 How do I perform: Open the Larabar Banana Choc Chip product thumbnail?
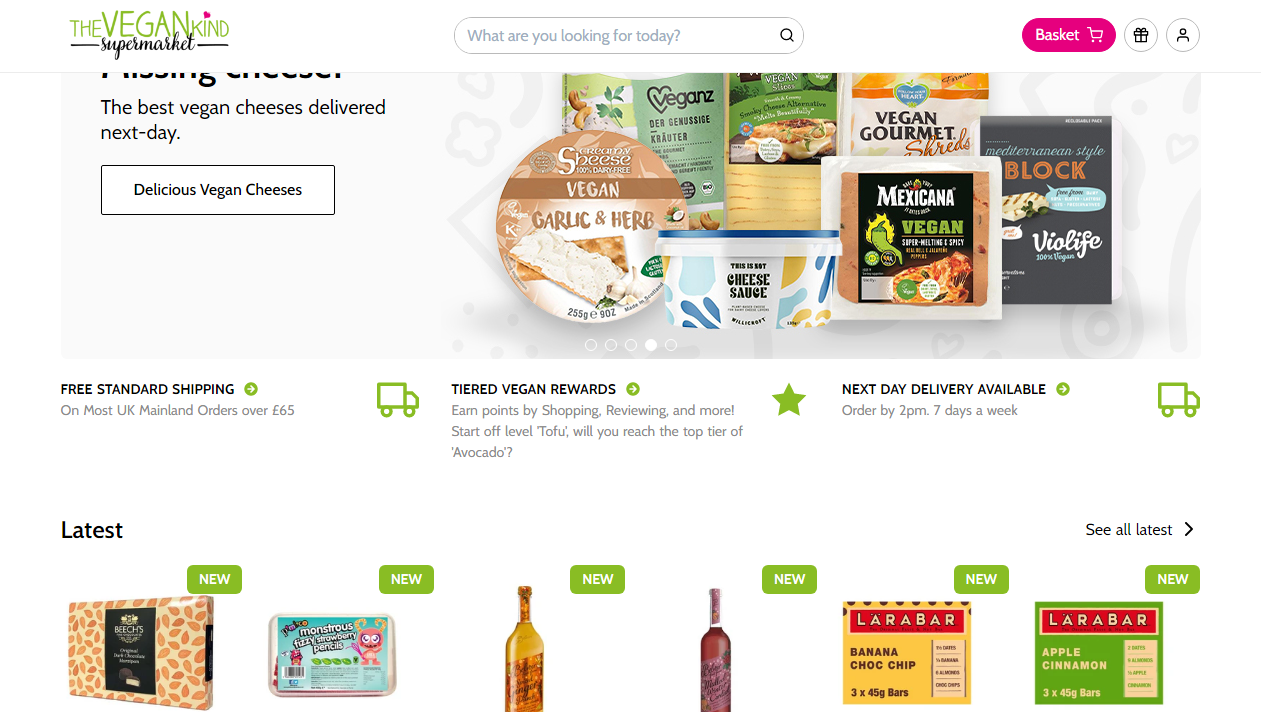907,652
